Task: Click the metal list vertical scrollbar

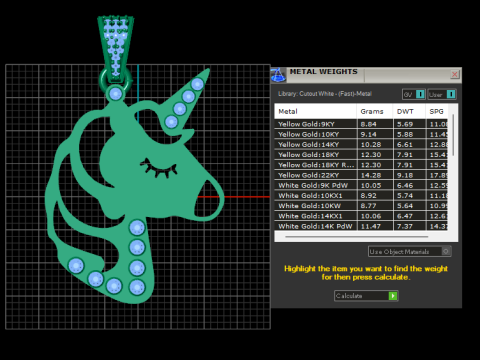Action: 453,135
